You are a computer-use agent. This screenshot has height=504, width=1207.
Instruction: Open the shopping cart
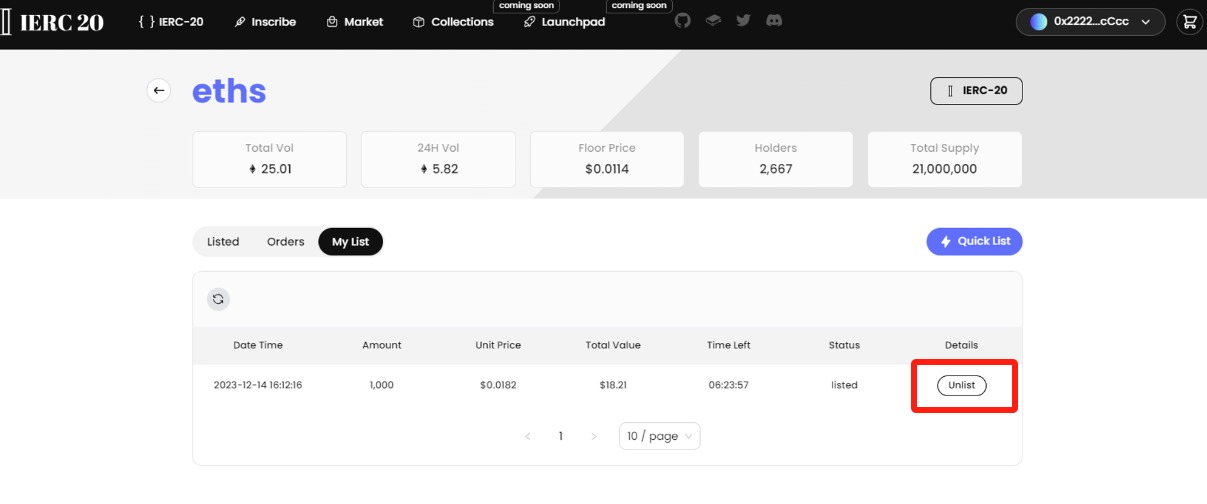click(x=1189, y=21)
